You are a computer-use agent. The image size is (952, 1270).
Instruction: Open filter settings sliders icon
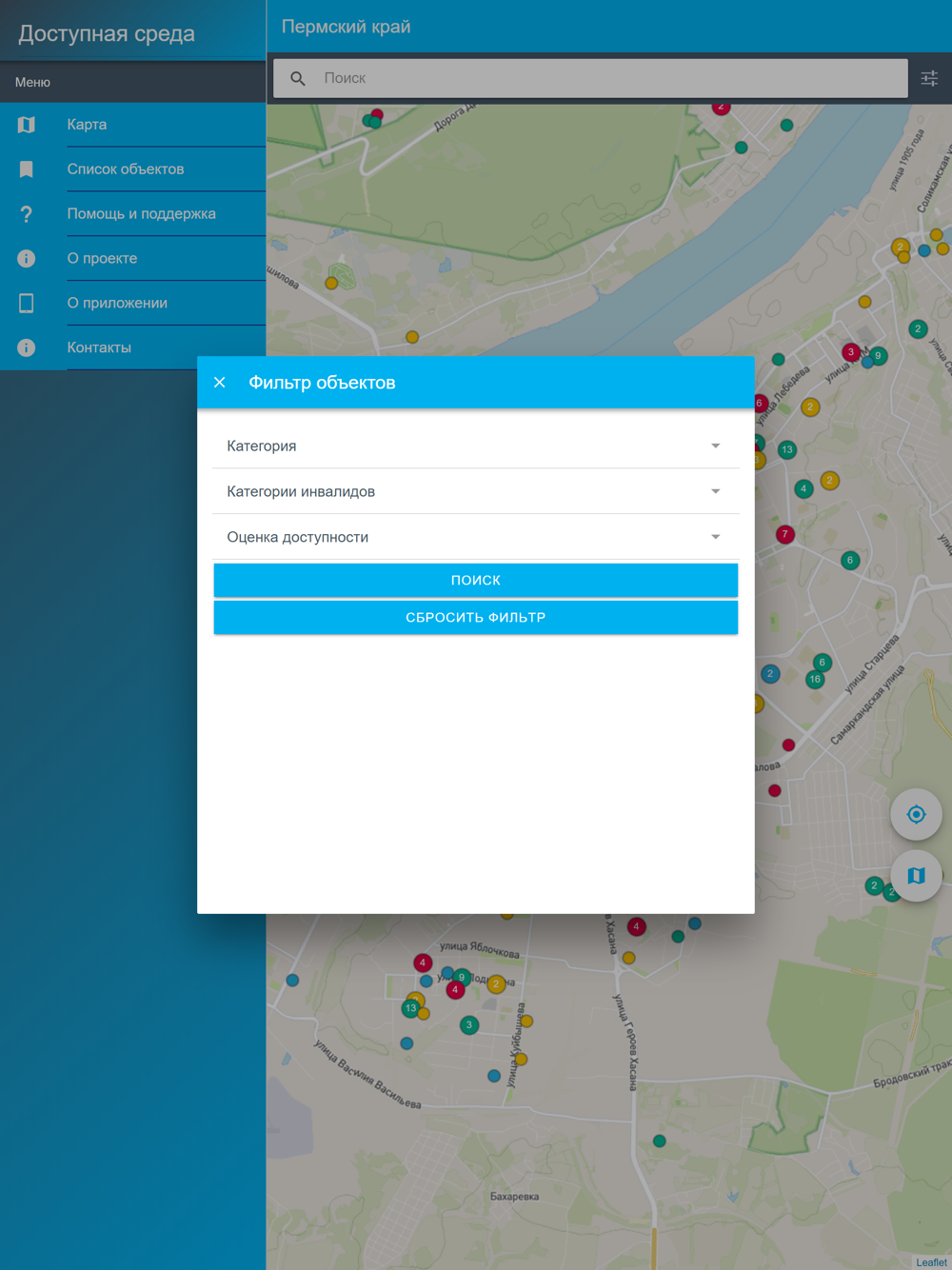pos(929,79)
